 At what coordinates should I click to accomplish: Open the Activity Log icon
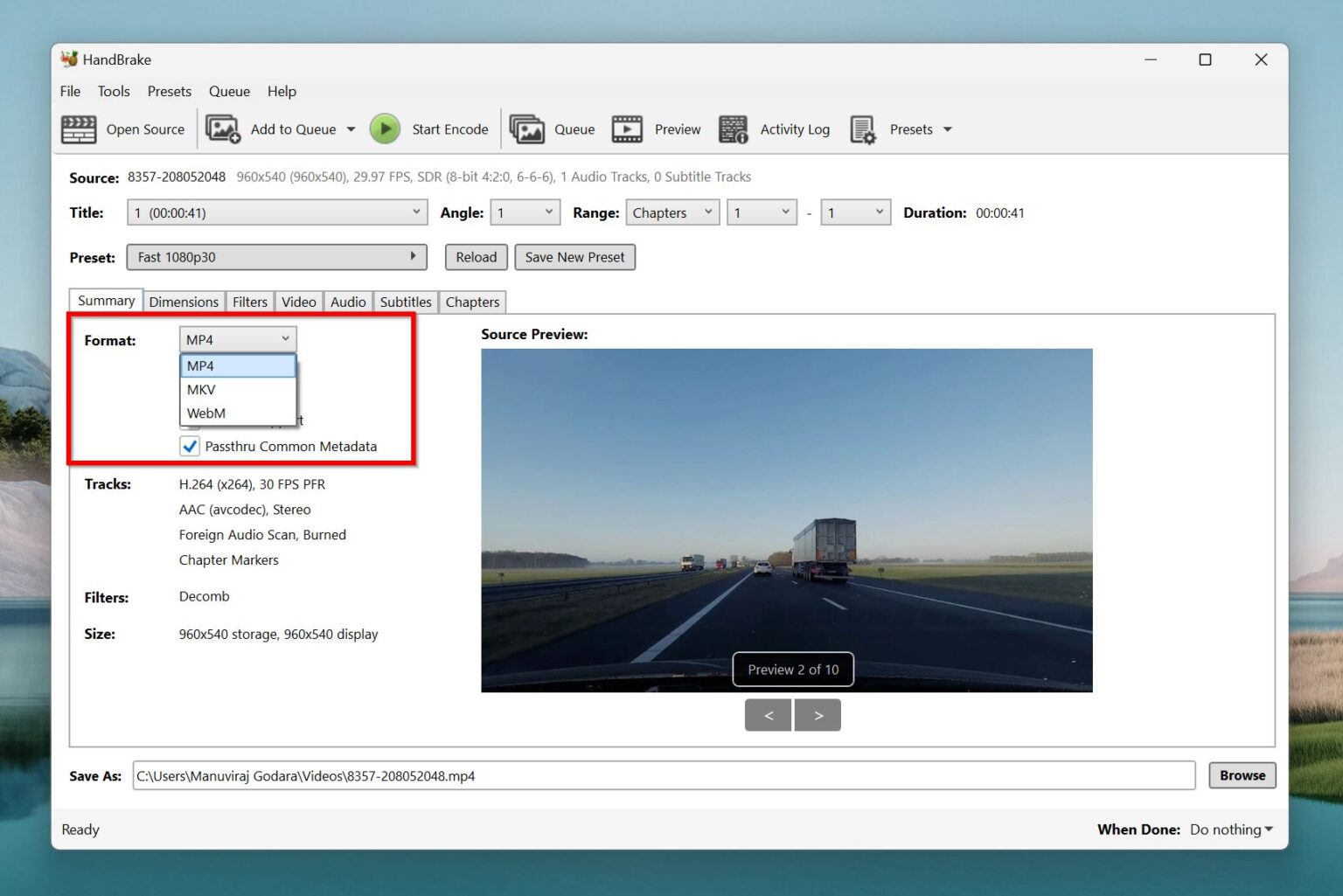click(733, 128)
